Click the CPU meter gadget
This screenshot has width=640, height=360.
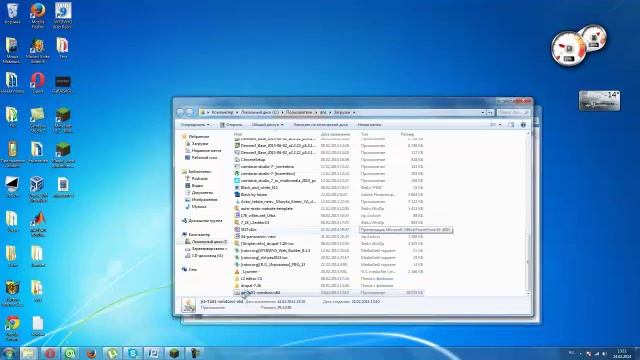pyautogui.click(x=569, y=49)
